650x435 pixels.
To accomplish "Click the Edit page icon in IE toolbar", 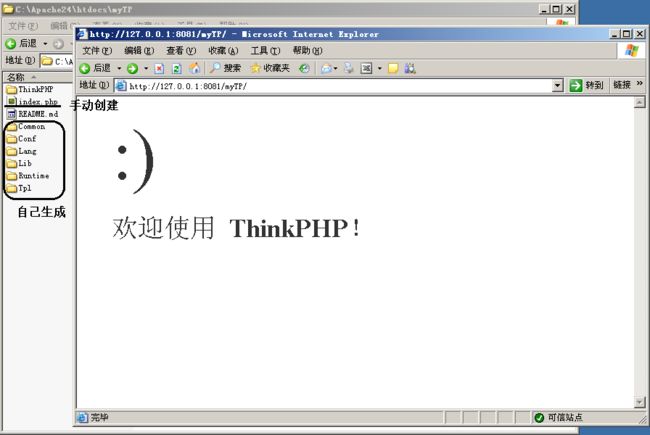I will click(x=366, y=68).
